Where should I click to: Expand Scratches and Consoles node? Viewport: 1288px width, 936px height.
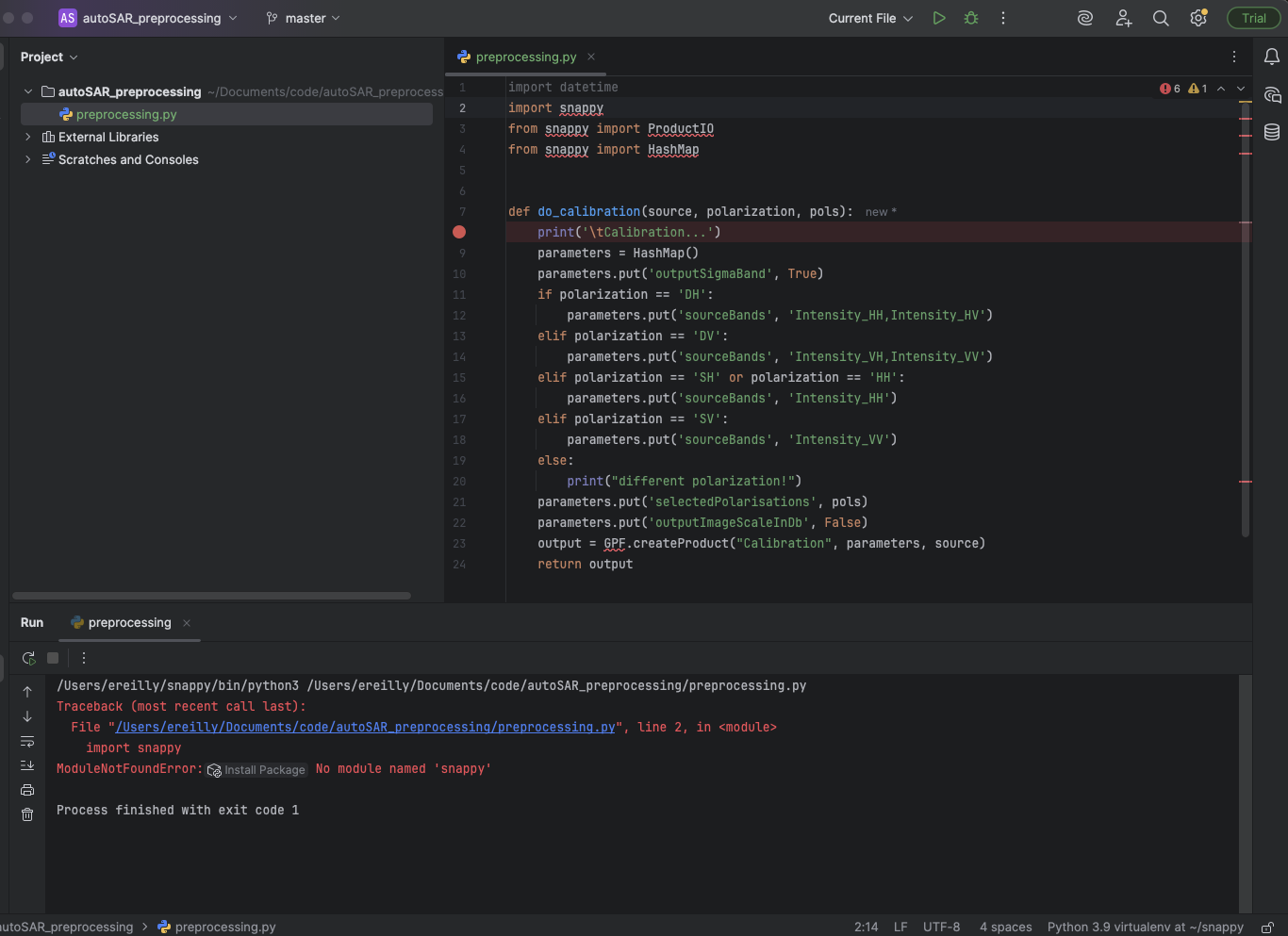pyautogui.click(x=28, y=159)
